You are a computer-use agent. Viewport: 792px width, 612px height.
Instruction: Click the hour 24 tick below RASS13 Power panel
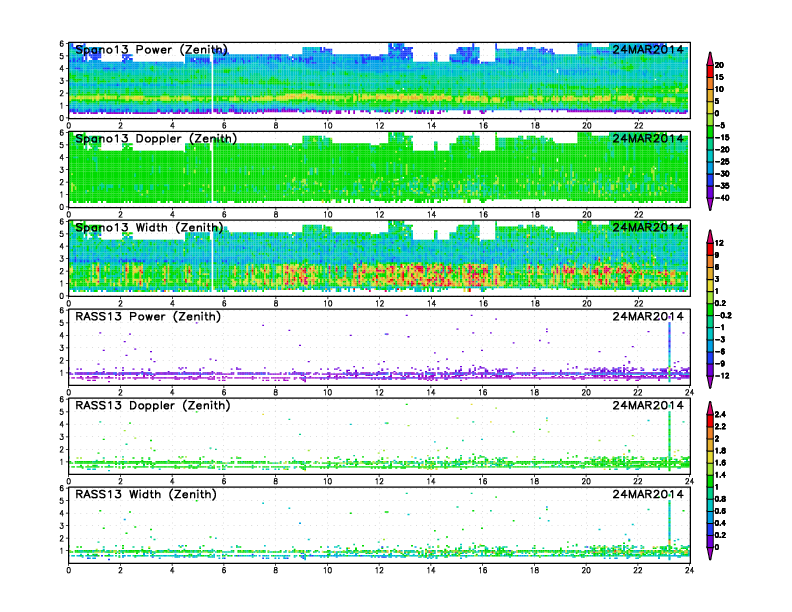[689, 392]
